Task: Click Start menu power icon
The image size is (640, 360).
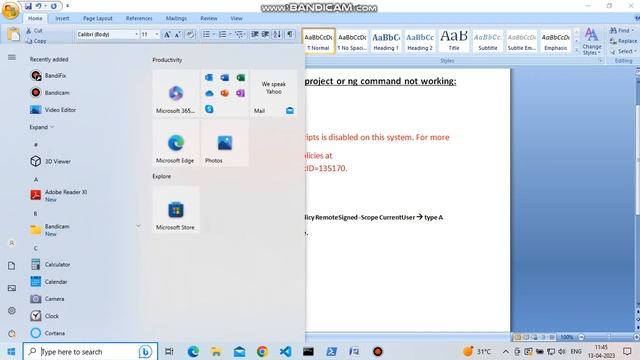Action: (12, 333)
